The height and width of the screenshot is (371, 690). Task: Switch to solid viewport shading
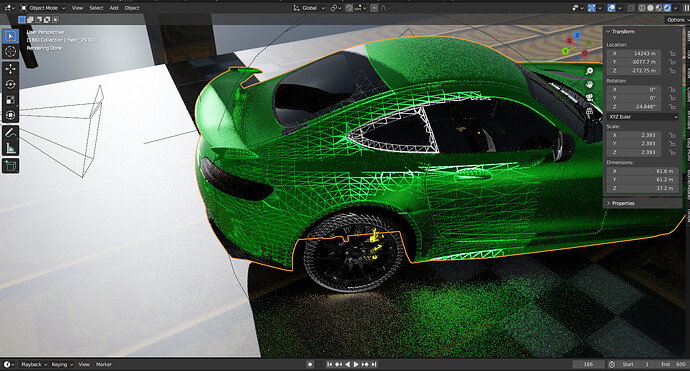pyautogui.click(x=650, y=8)
